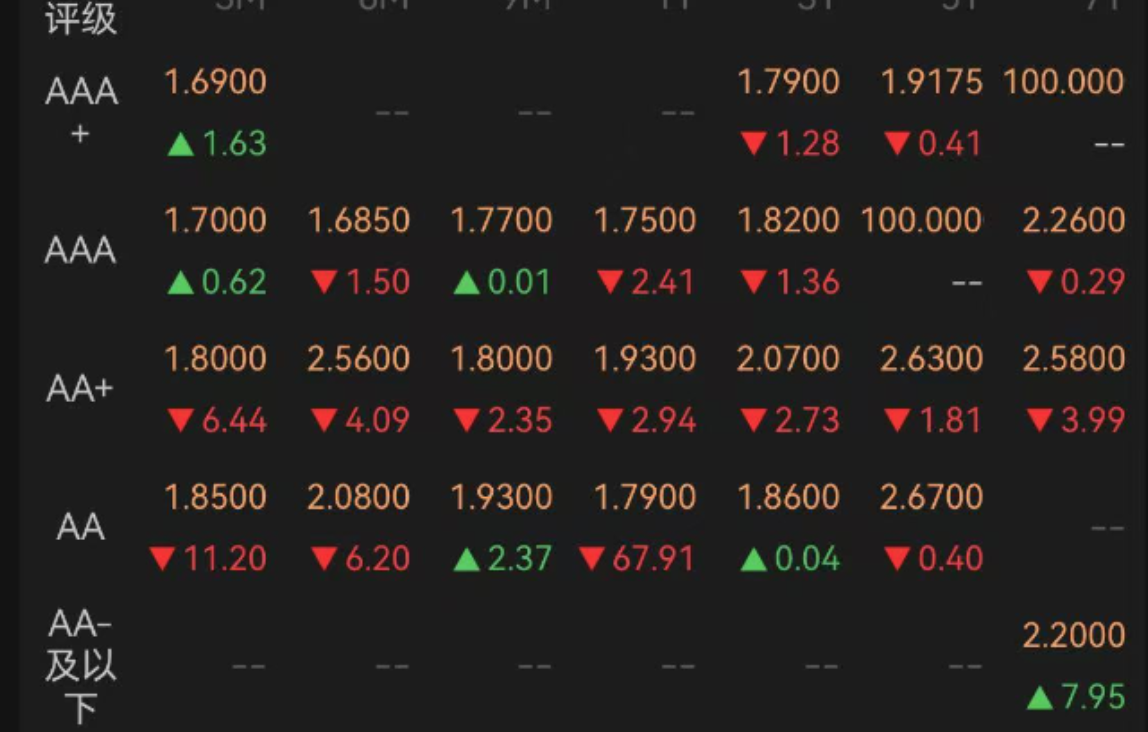The image size is (1148, 732).
Task: Click green up arrow beside 1.63
Action: (x=180, y=144)
